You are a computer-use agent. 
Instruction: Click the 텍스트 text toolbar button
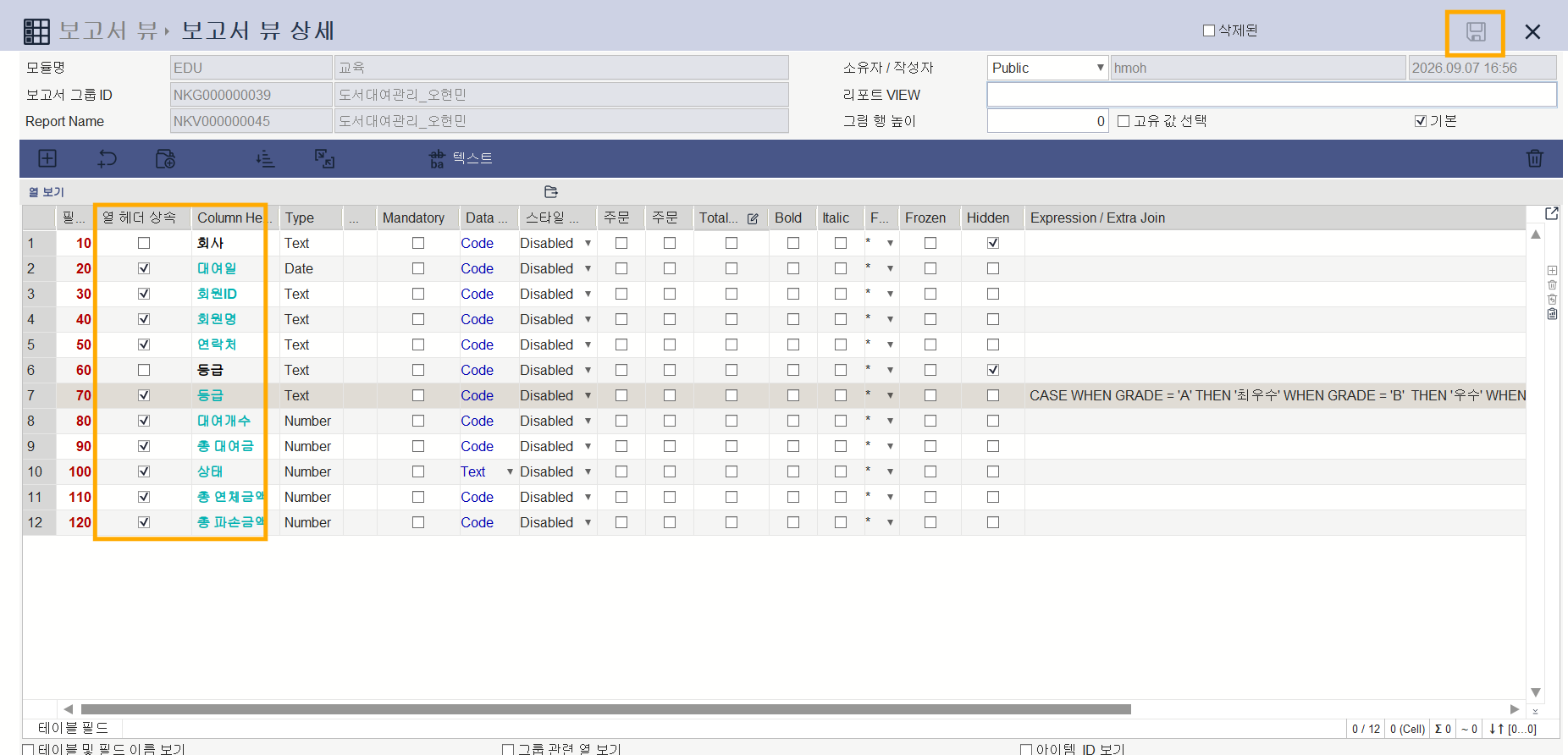[461, 158]
